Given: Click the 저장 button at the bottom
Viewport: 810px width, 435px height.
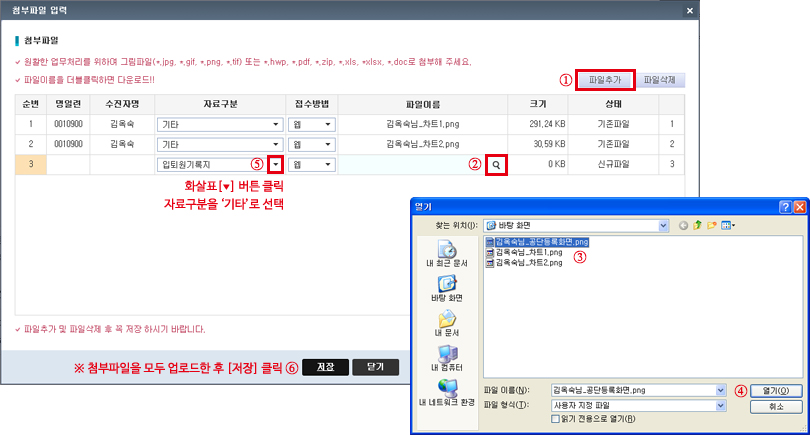Looking at the screenshot, I should [x=325, y=367].
